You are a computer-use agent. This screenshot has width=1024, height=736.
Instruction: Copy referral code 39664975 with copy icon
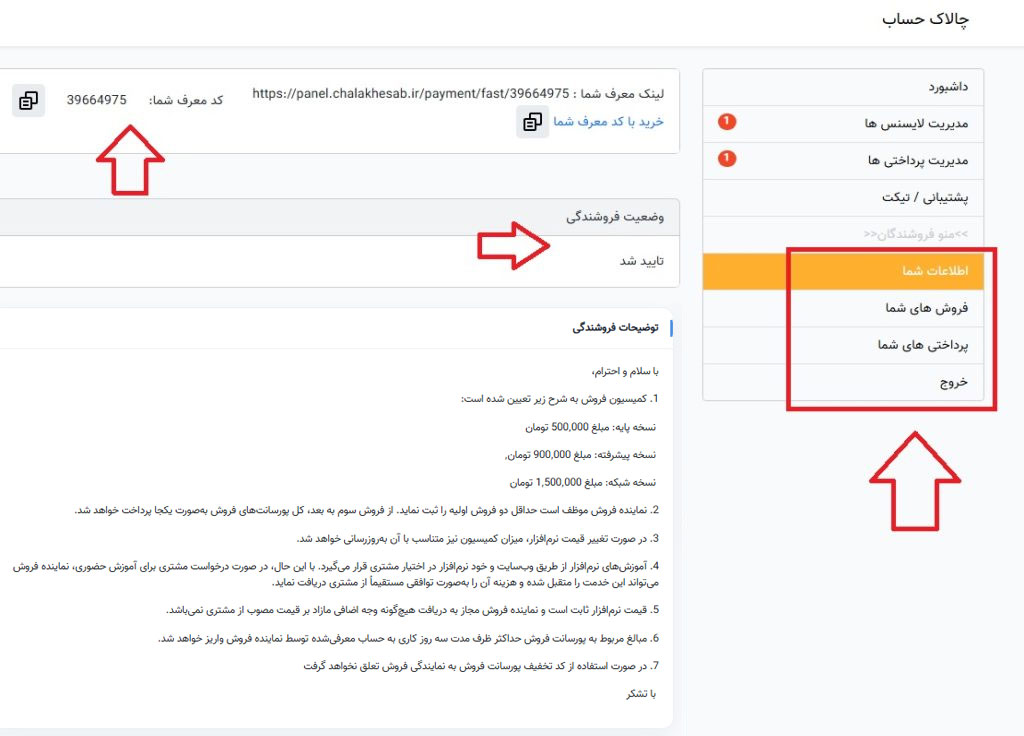tap(28, 101)
